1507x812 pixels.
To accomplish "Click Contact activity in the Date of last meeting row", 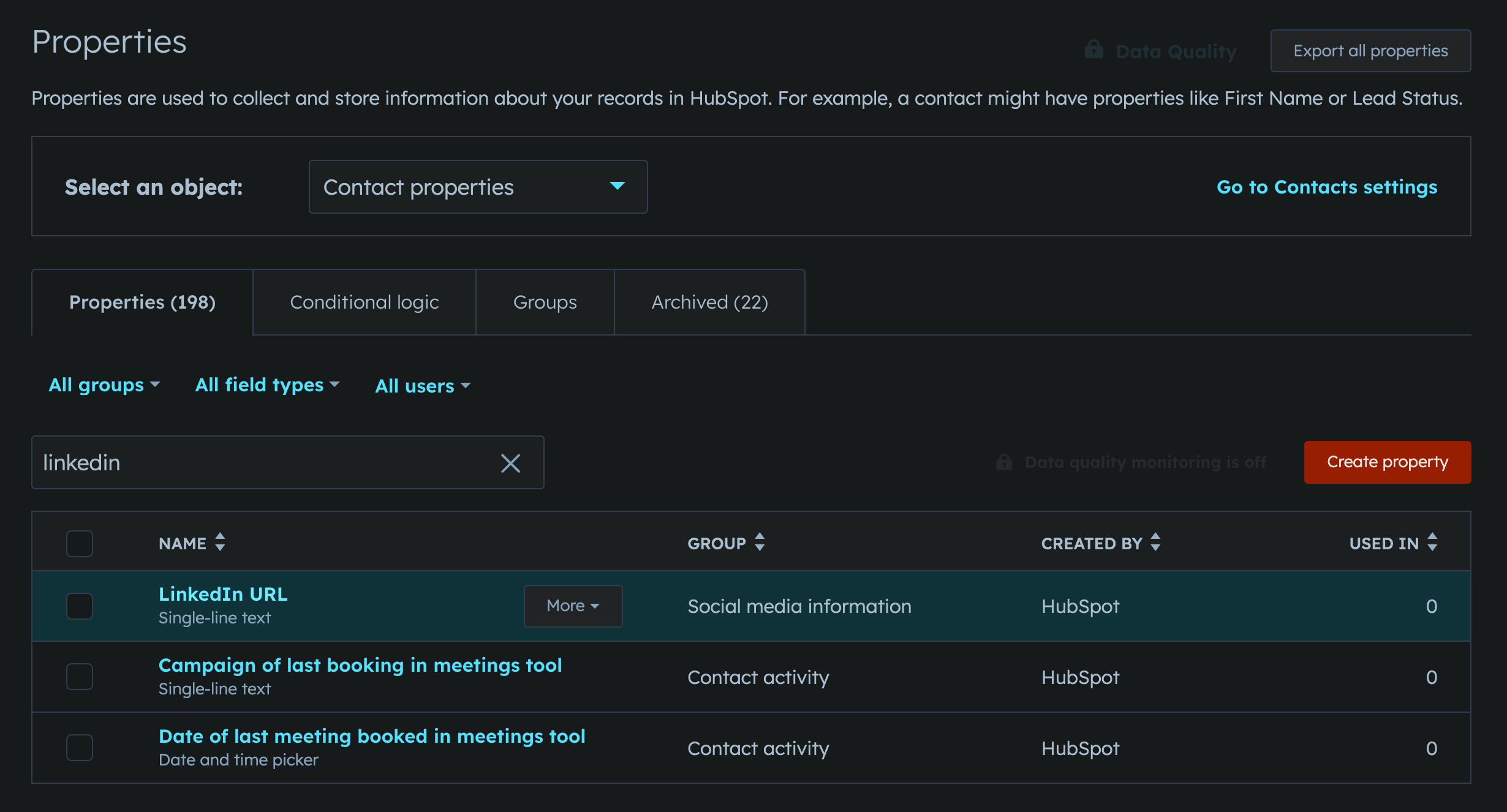I will (x=758, y=748).
